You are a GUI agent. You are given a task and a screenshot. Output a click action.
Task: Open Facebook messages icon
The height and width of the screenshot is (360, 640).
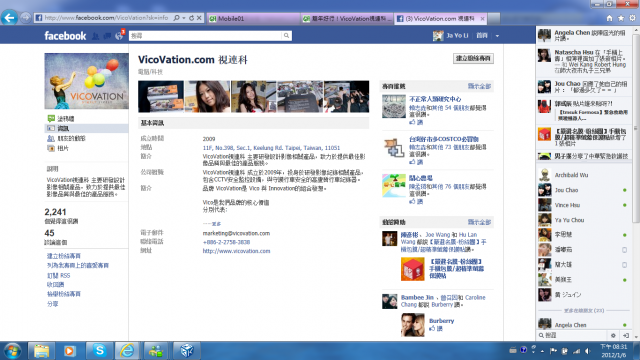107,36
